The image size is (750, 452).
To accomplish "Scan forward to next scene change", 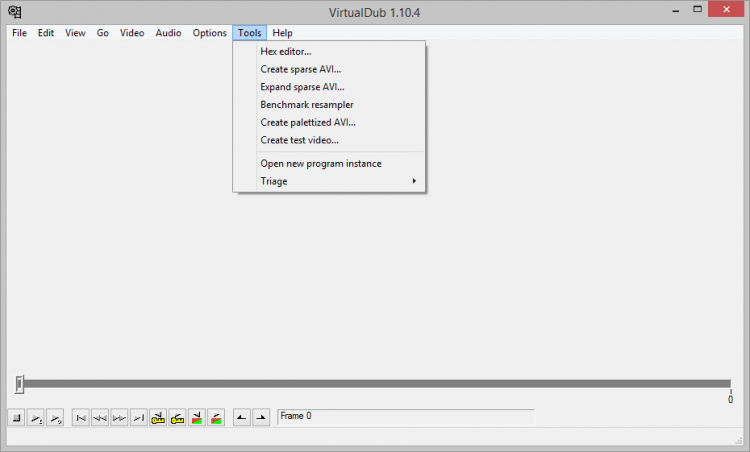I will tap(216, 418).
